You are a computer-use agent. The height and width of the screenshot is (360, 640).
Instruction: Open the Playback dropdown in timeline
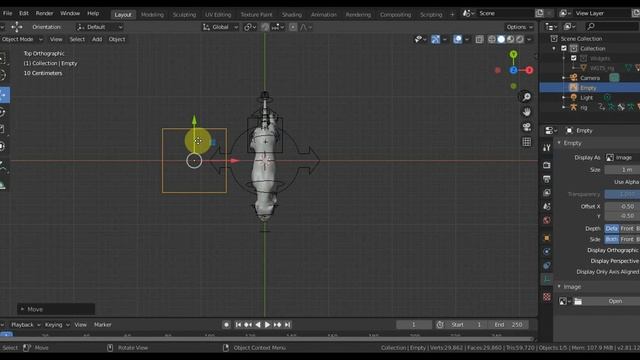pyautogui.click(x=25, y=324)
